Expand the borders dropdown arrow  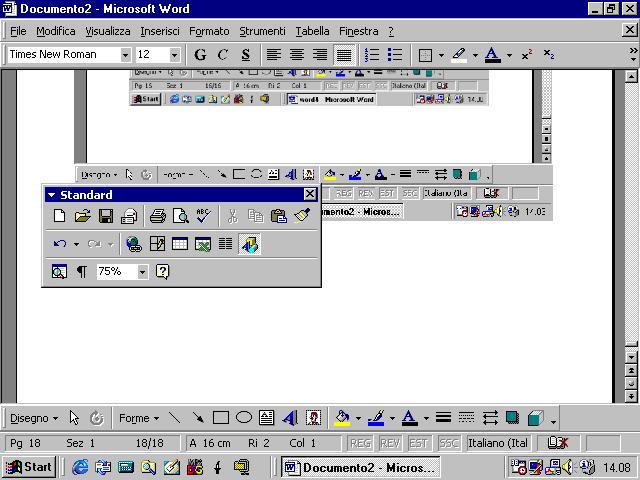coord(441,55)
